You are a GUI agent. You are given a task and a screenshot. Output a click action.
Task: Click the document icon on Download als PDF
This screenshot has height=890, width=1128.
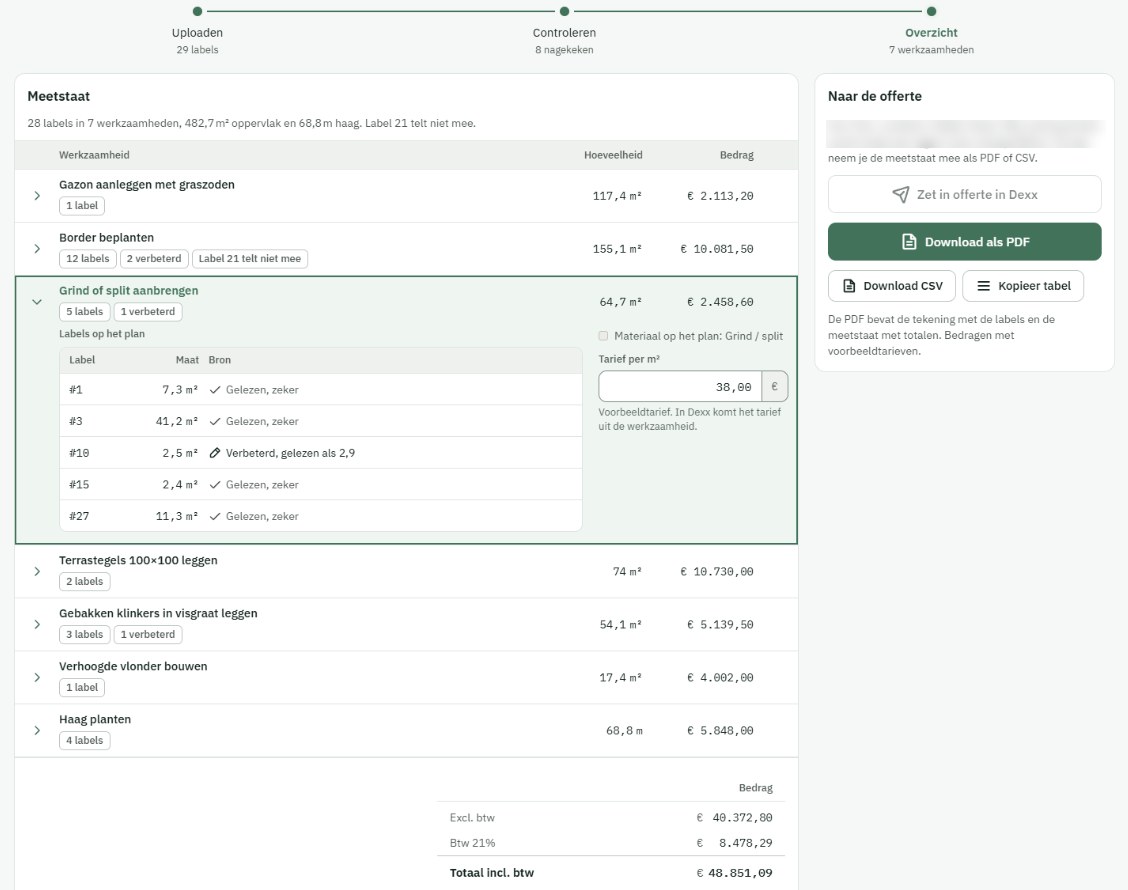909,242
